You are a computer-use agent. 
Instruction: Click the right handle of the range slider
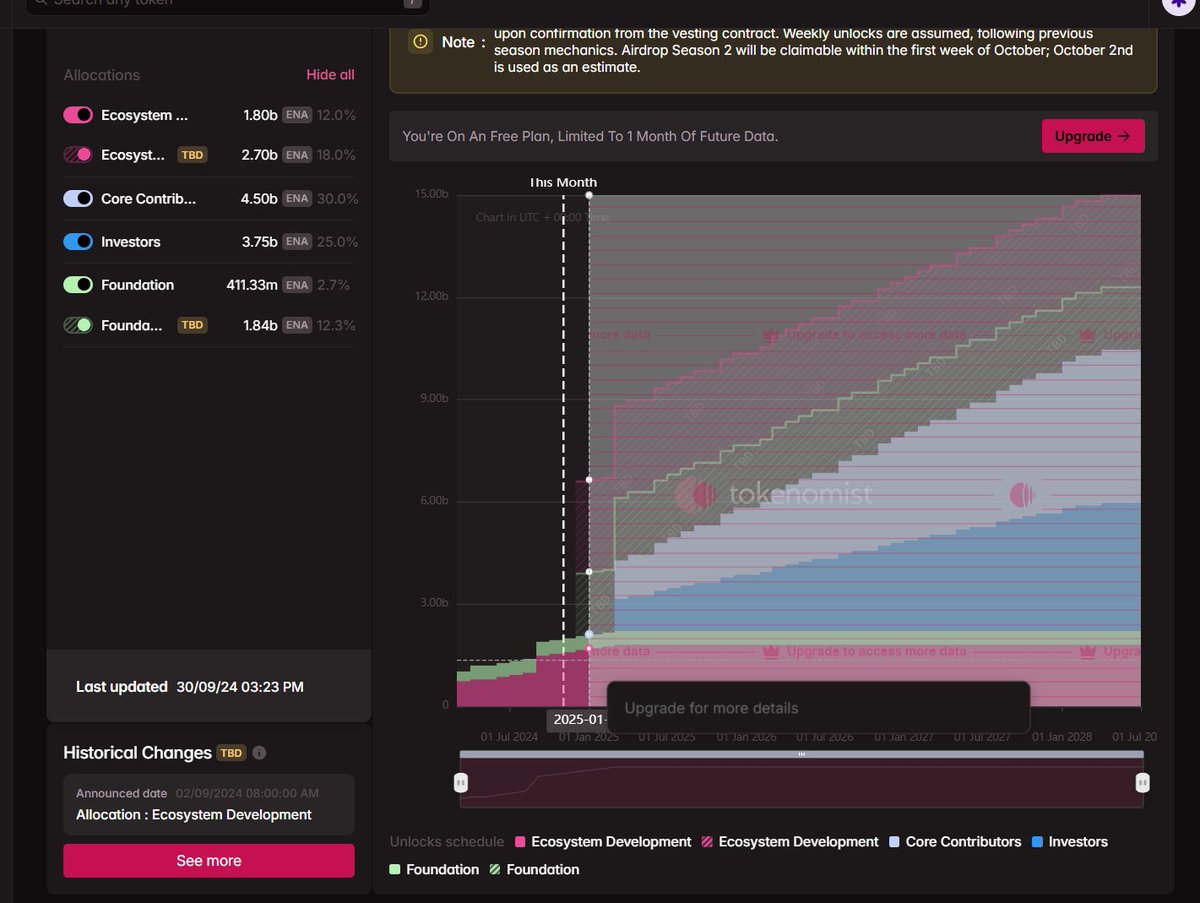coord(1143,782)
